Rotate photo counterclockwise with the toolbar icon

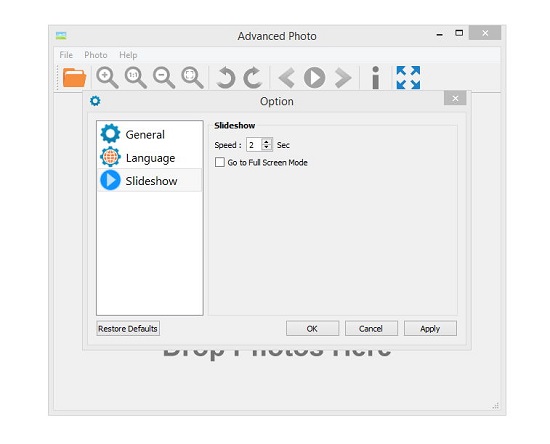(x=226, y=78)
